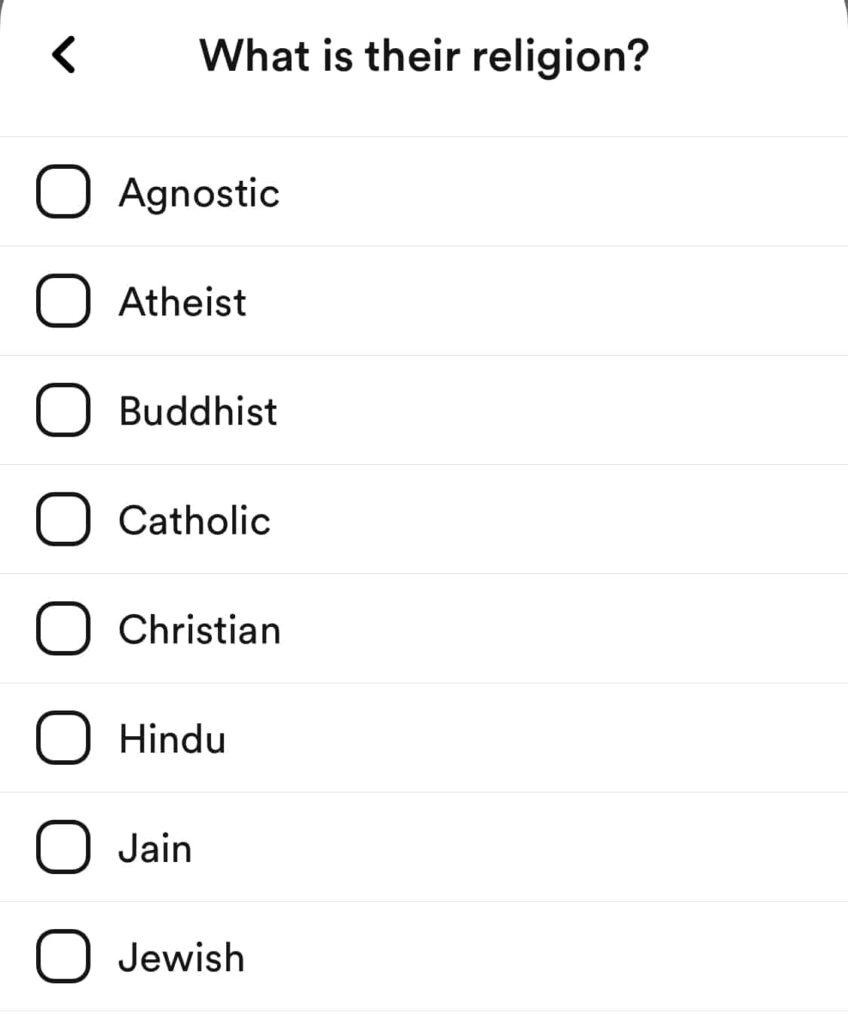Select the Catholic checkbox
This screenshot has width=848, height=1024.
tap(64, 520)
